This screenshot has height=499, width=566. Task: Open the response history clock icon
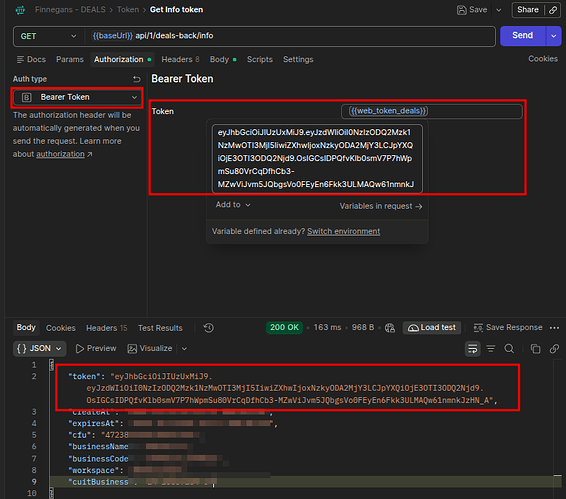tap(208, 328)
